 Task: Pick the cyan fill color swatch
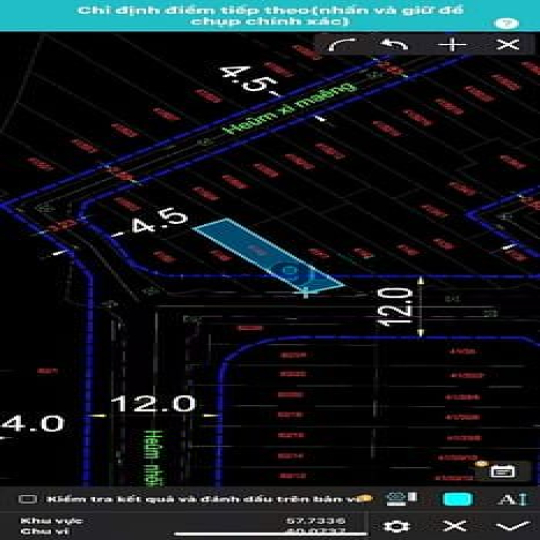coord(457,499)
